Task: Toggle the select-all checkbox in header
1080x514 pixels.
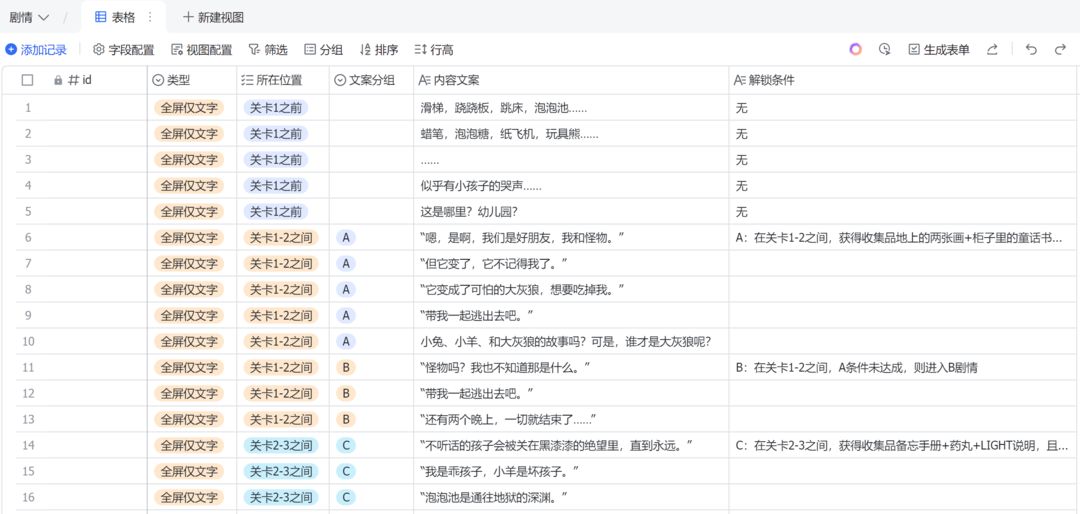Action: pyautogui.click(x=28, y=80)
